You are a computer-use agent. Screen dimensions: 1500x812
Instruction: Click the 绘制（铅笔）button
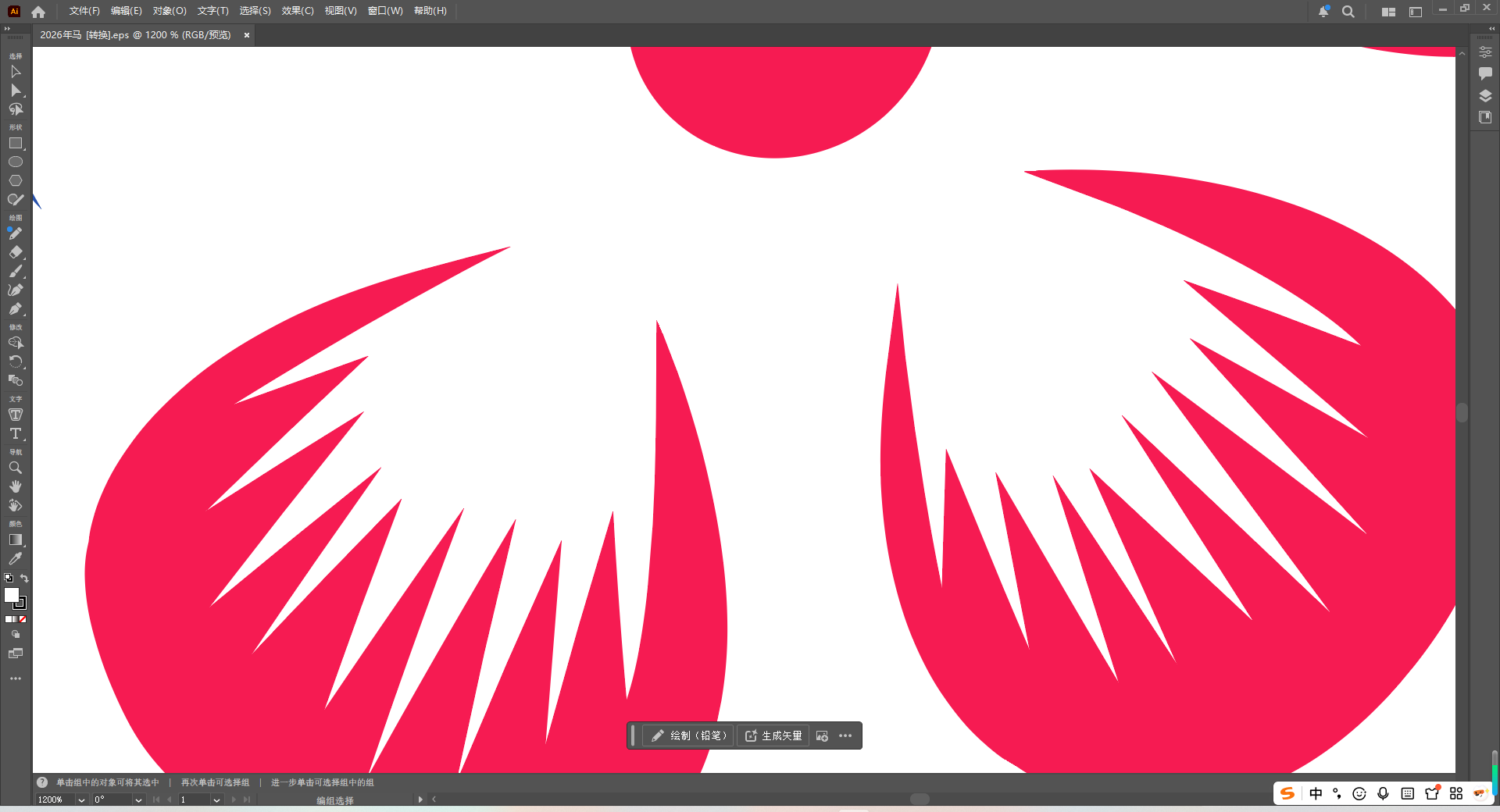689,735
